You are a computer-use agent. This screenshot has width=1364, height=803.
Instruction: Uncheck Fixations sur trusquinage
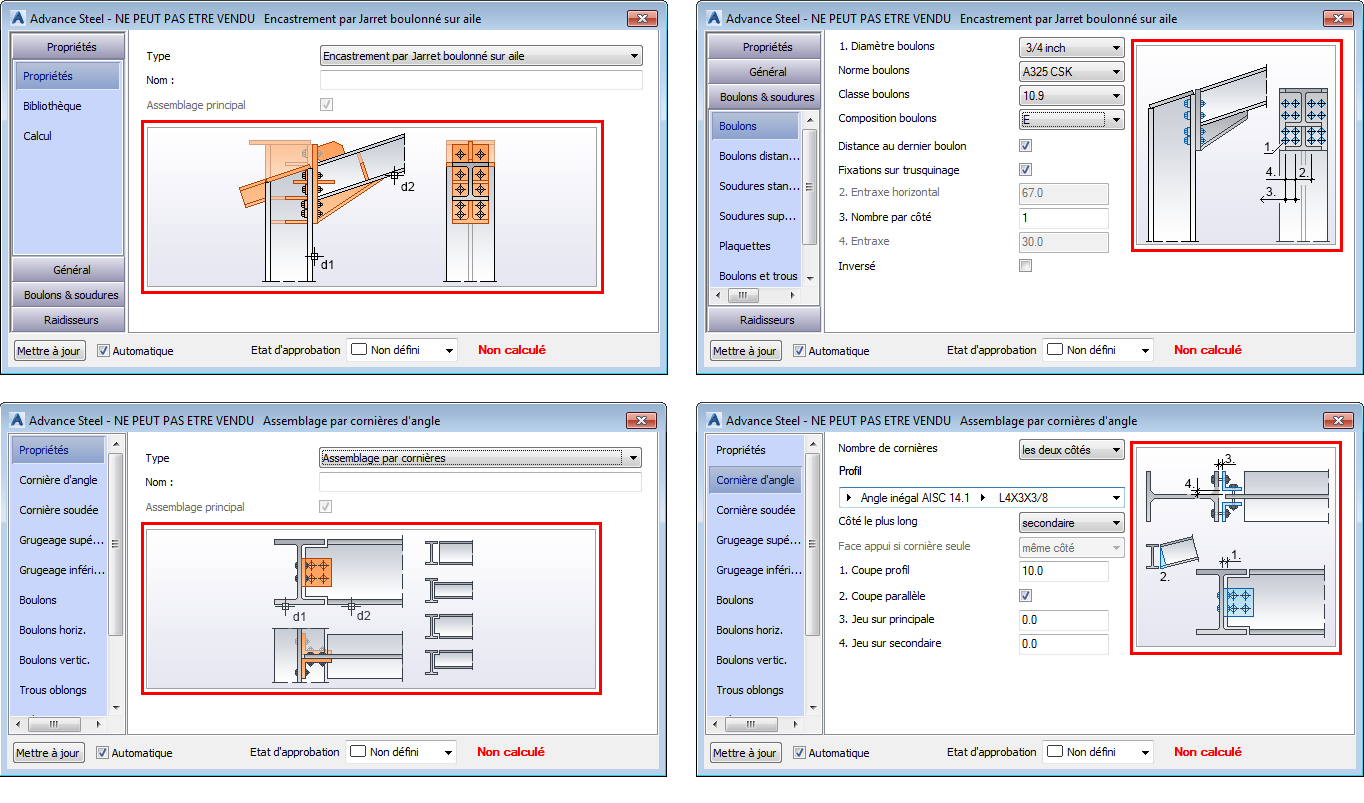[1025, 170]
